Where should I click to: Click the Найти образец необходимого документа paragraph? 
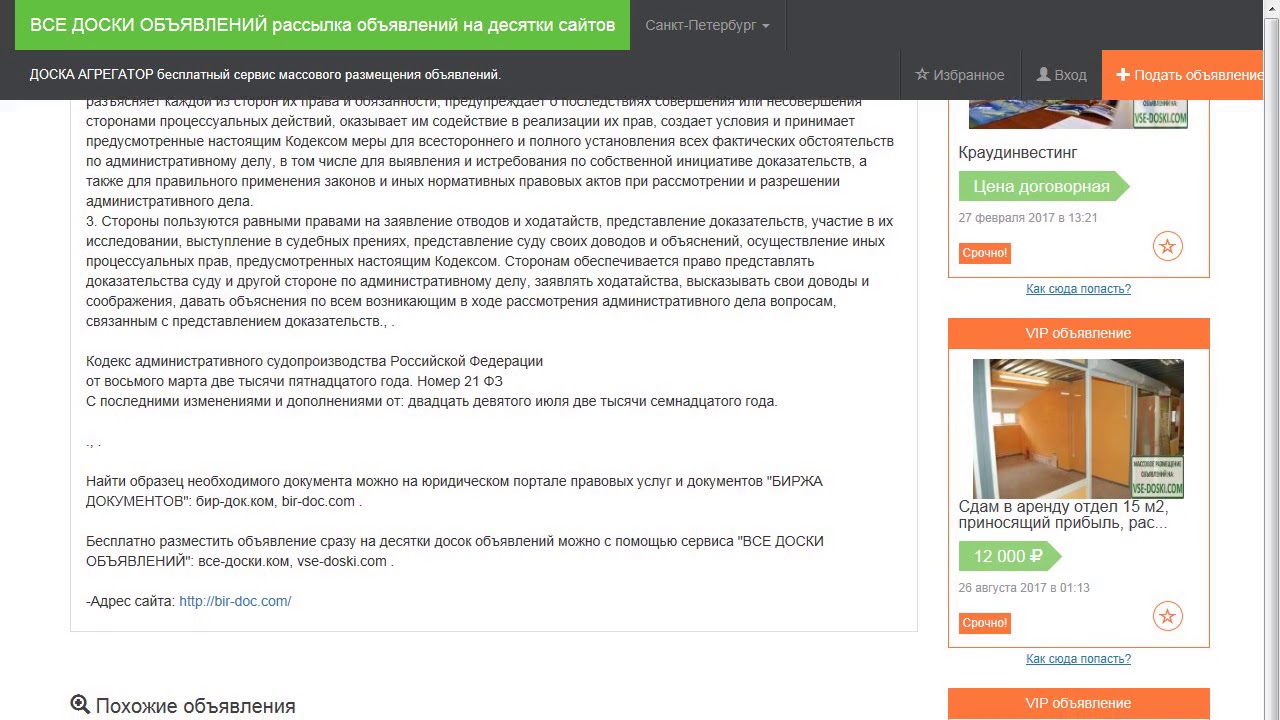[x=454, y=491]
